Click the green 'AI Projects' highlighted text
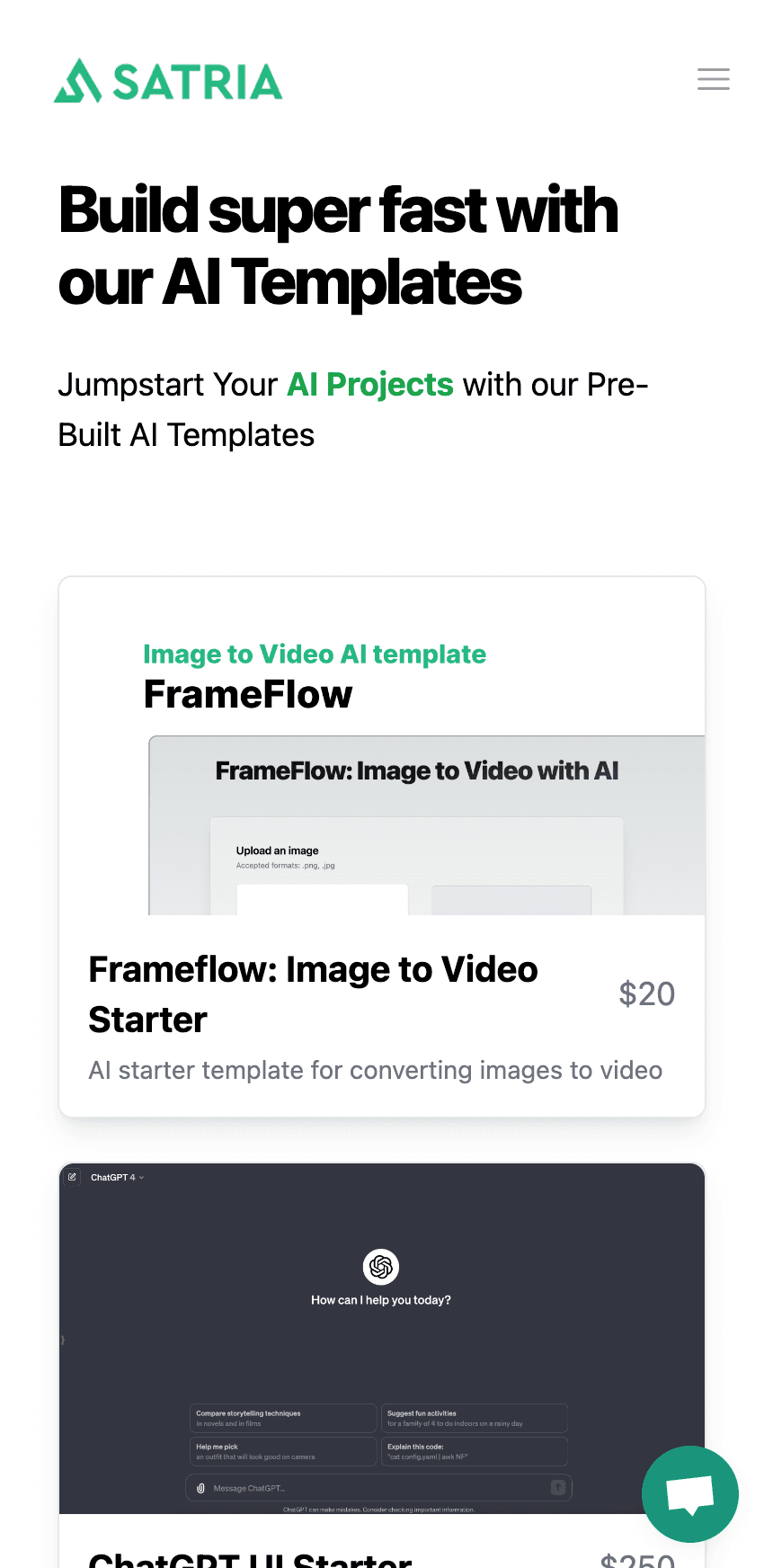Image resolution: width=764 pixels, height=1568 pixels. (x=370, y=384)
